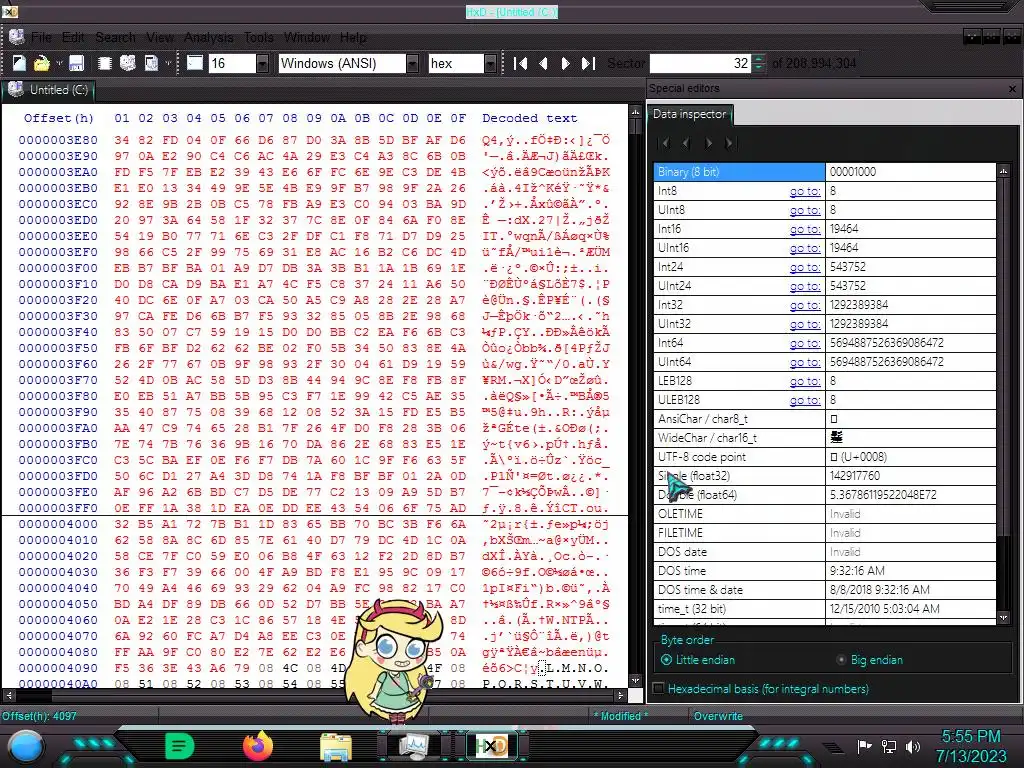Click 'go to:' link in Int8 row

tap(805, 191)
